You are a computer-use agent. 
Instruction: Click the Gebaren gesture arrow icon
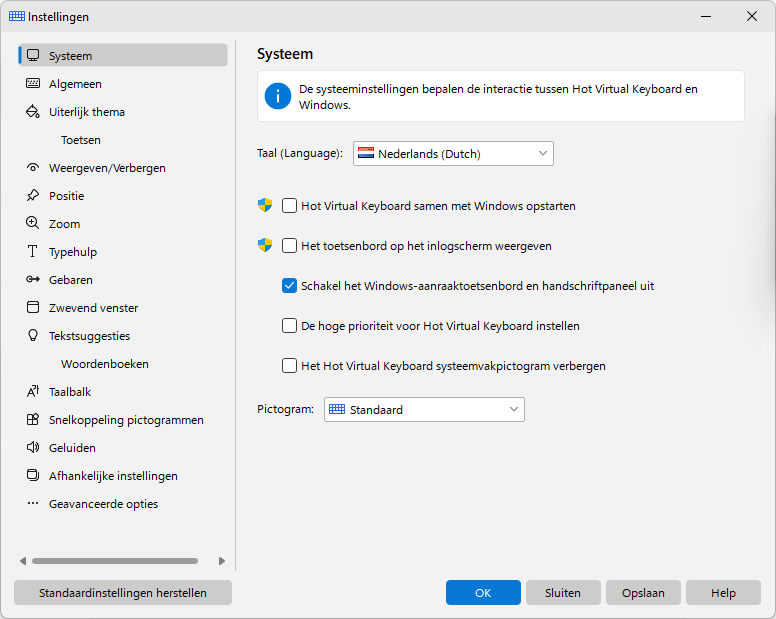(x=33, y=280)
